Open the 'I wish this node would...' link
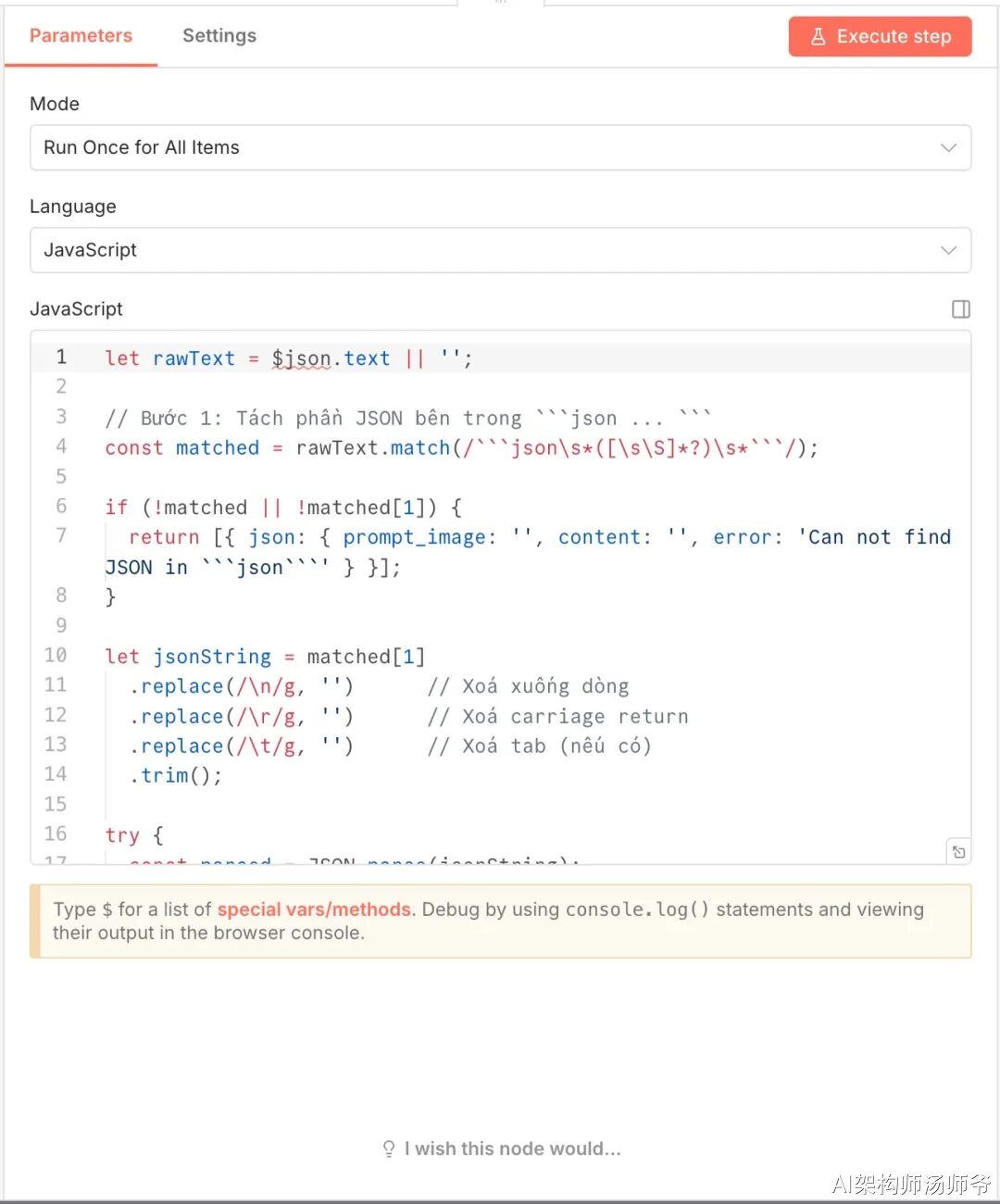The height and width of the screenshot is (1204, 1000). click(x=512, y=1149)
